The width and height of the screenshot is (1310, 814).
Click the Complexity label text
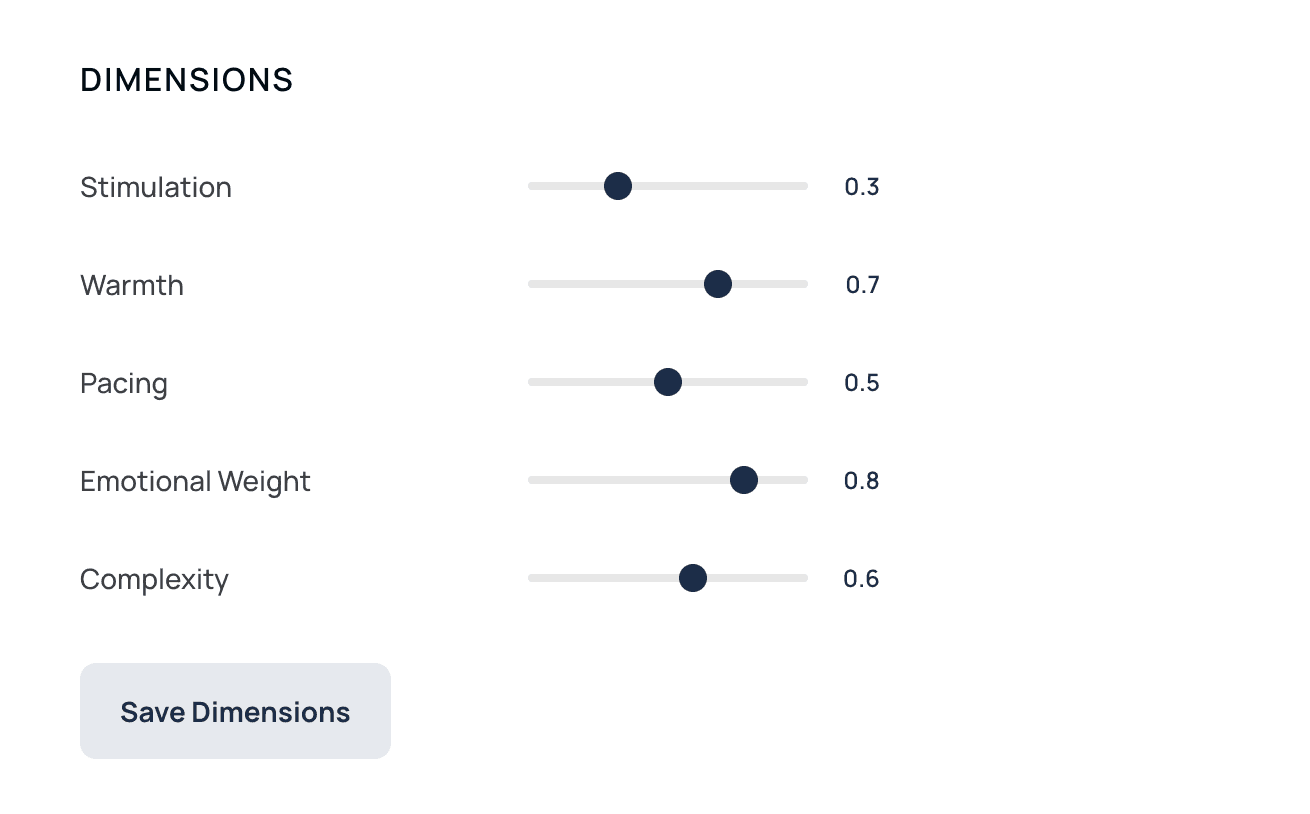(x=154, y=579)
